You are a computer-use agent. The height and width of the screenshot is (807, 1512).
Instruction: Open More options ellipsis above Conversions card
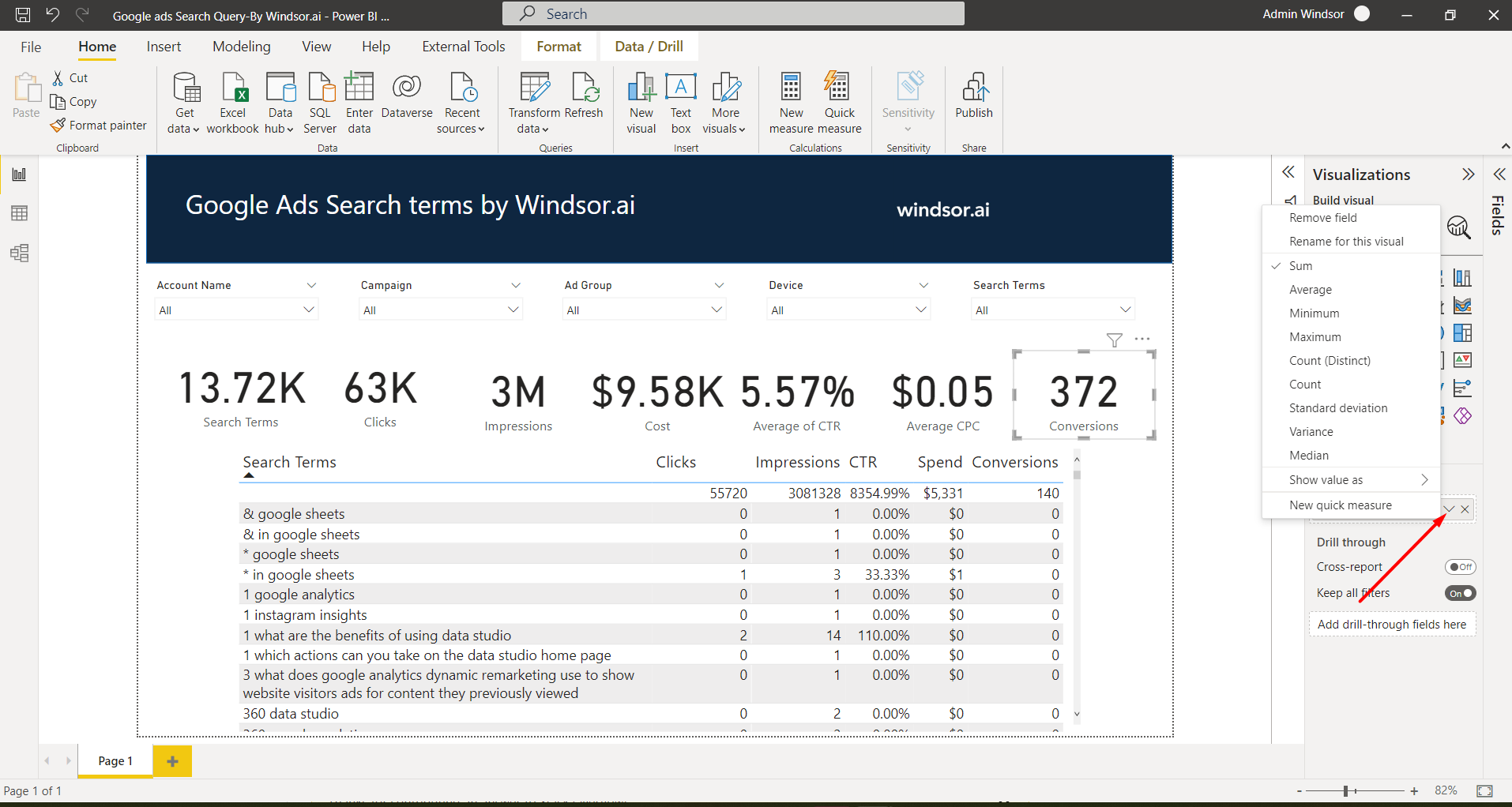point(1142,339)
